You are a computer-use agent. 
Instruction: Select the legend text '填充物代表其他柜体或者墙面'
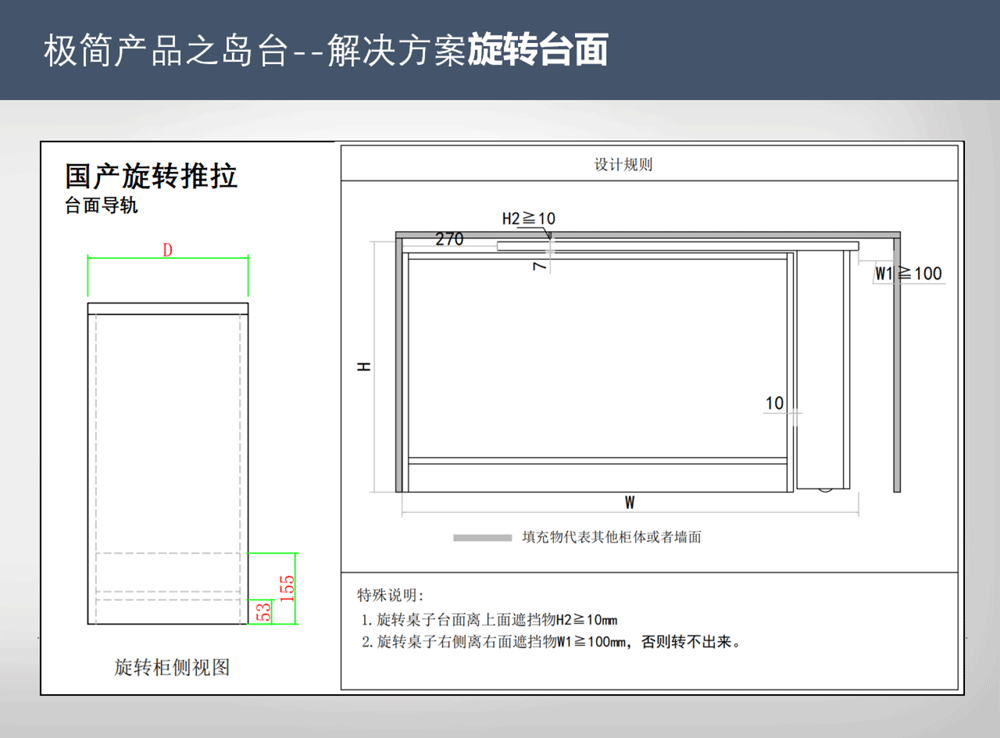coord(612,537)
